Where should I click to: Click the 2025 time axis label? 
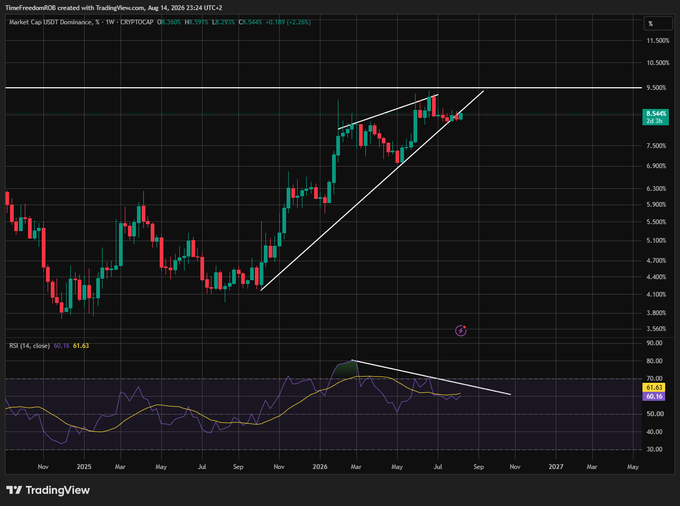84,467
